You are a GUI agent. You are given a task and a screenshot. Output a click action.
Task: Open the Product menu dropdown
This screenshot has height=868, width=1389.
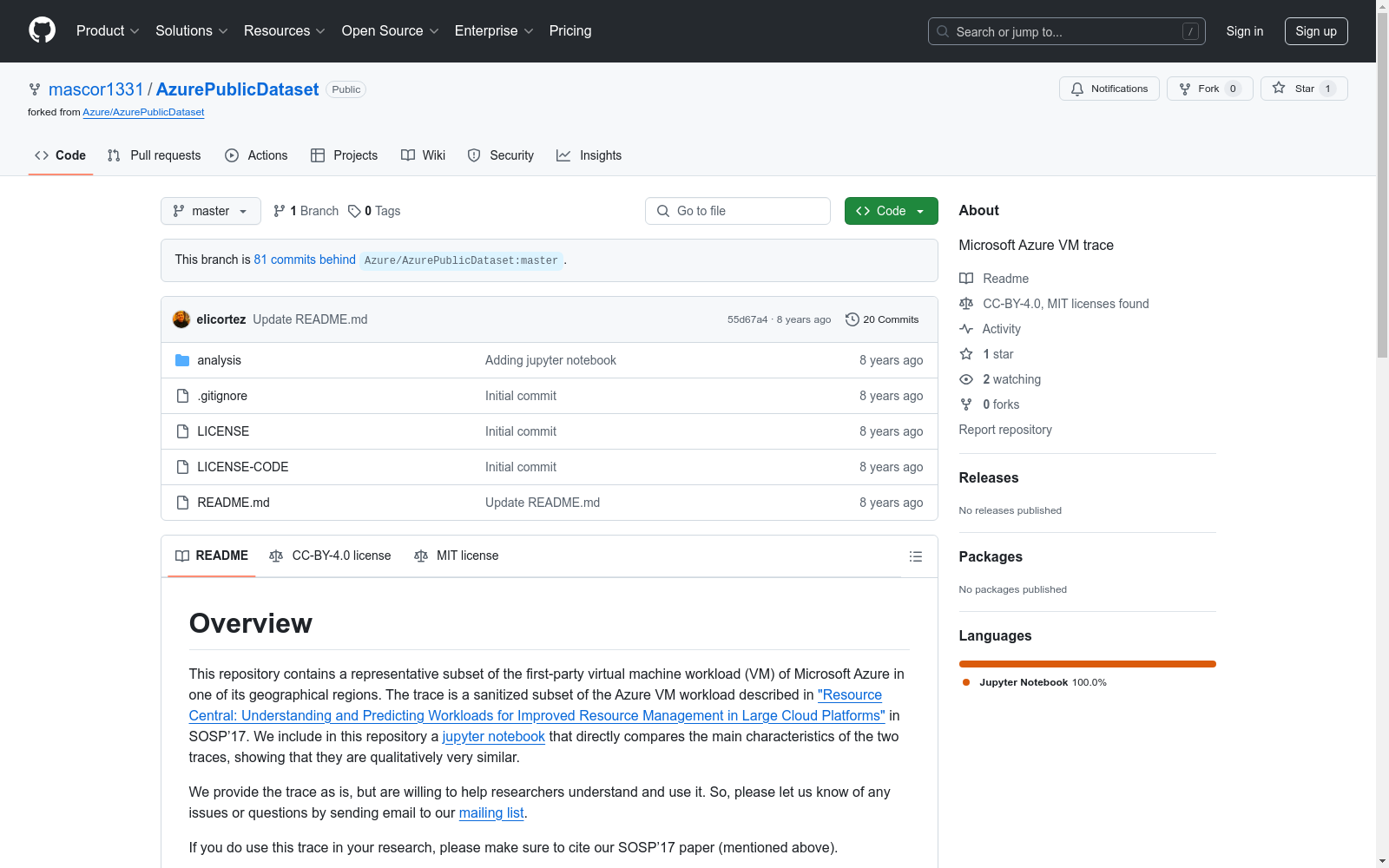(x=108, y=30)
